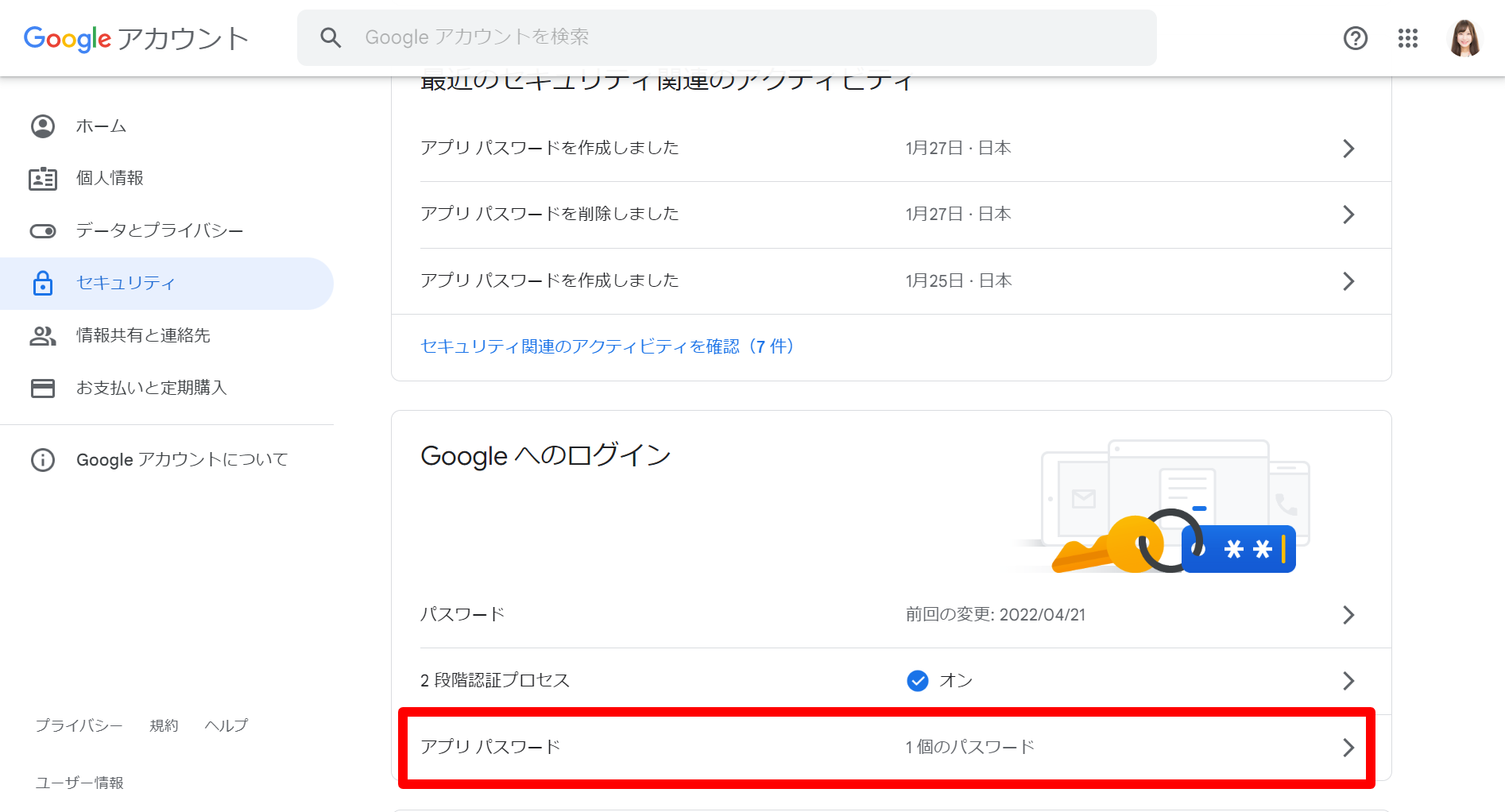
Task: Open データとプライバシー section
Action: [x=167, y=230]
